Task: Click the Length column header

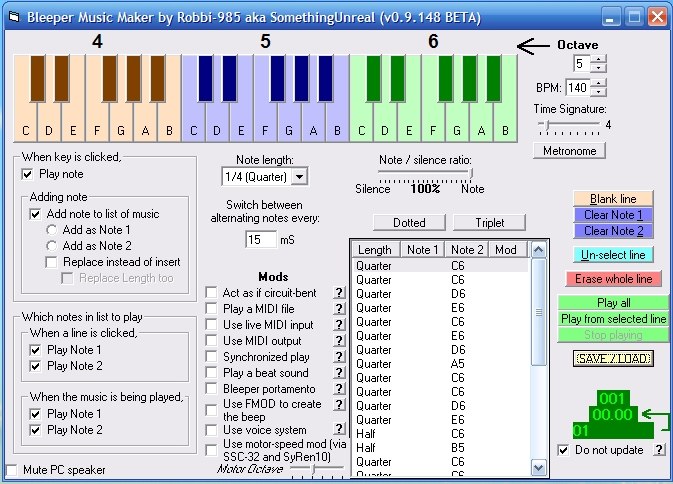Action: [375, 250]
